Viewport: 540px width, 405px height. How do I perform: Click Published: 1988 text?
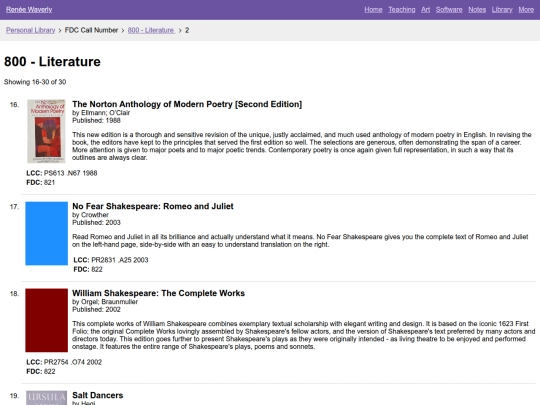tap(96, 121)
